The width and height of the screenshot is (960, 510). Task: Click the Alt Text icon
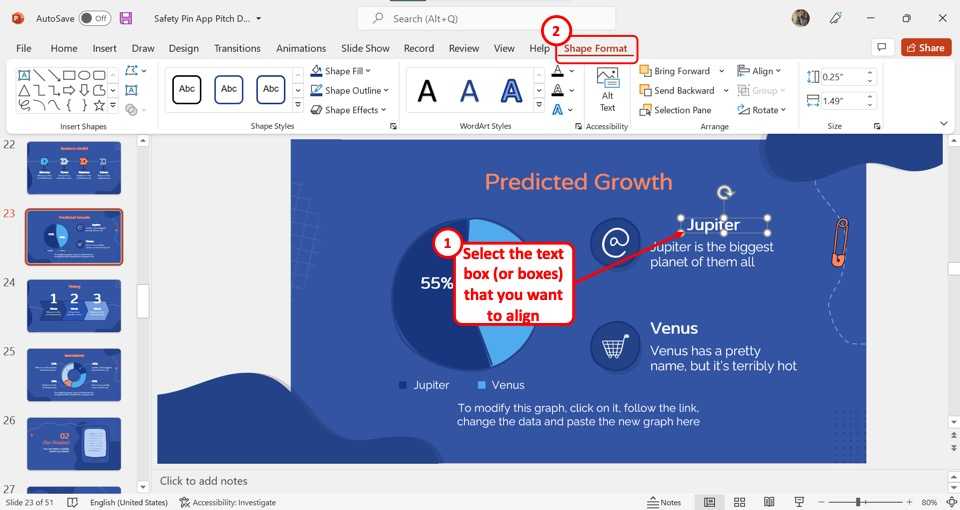[x=607, y=88]
